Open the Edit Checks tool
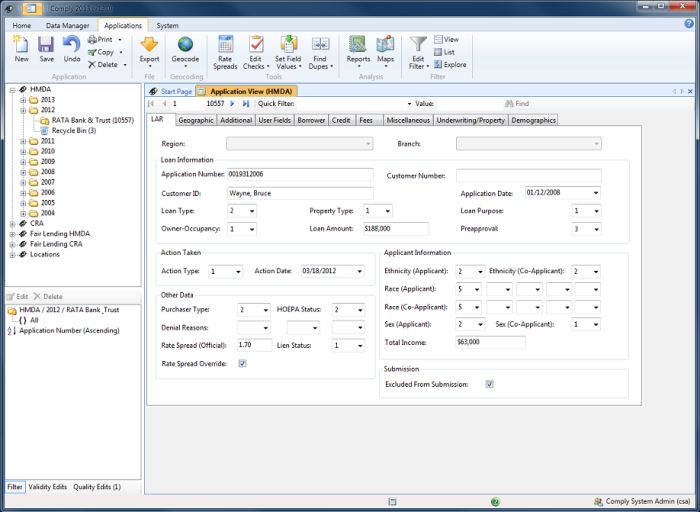 256,53
